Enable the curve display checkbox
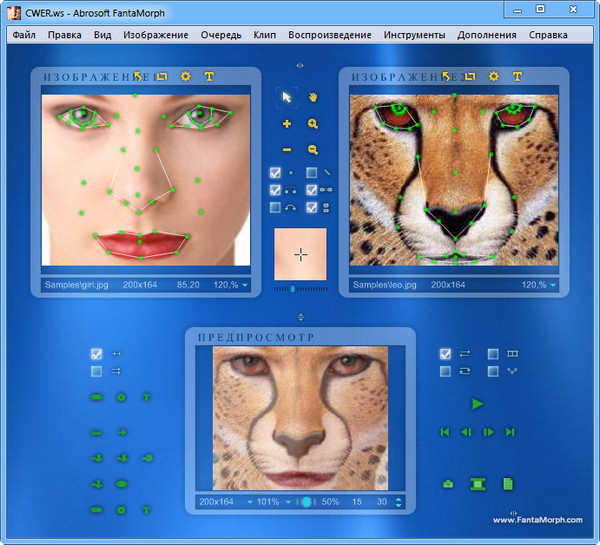The image size is (600, 545). 275,207
